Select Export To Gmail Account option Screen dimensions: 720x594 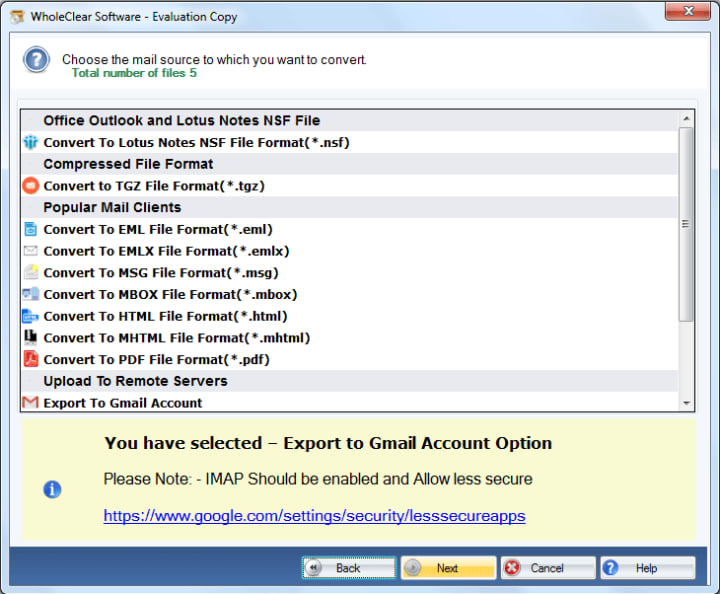pos(349,403)
